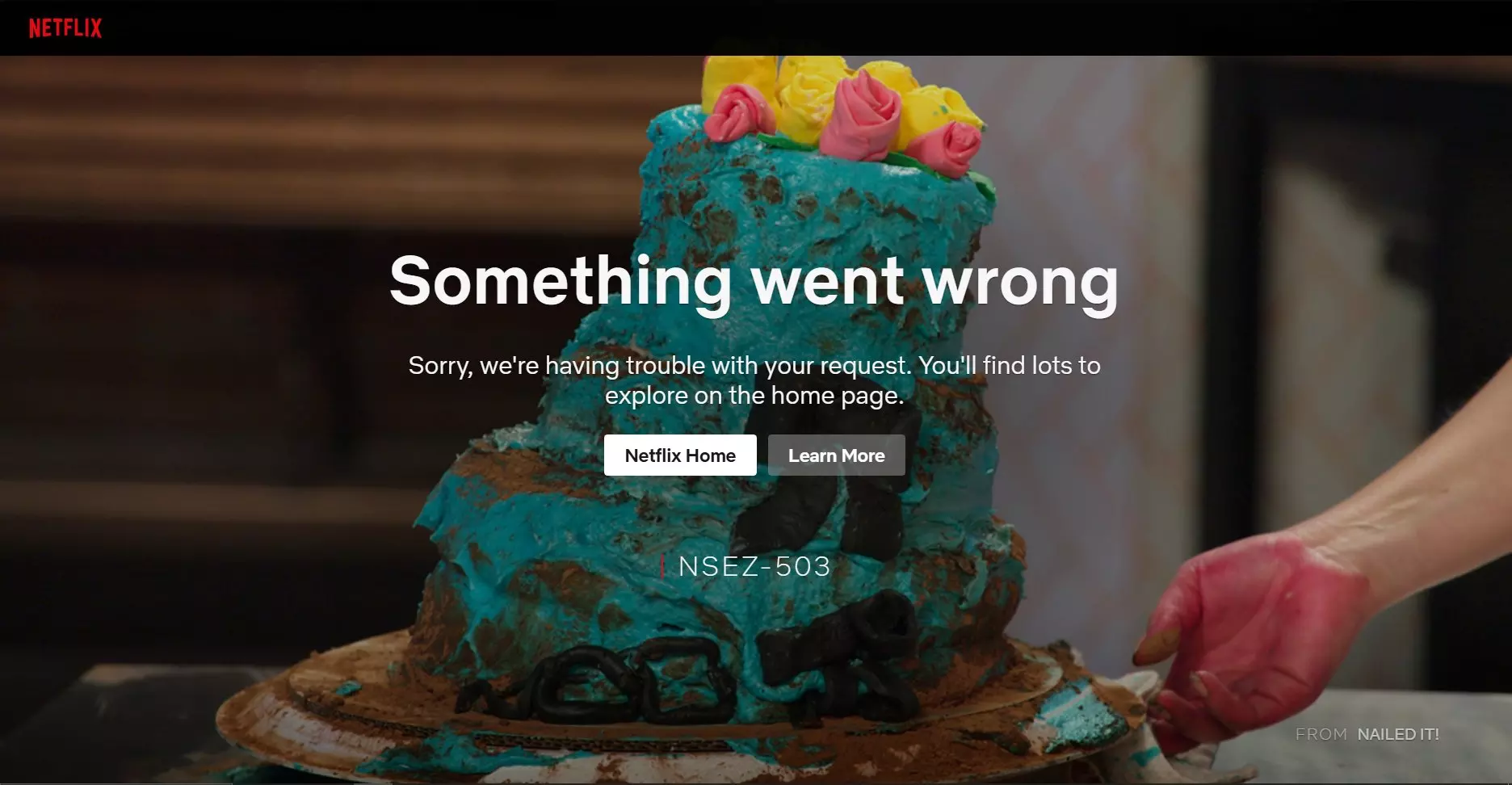Click the apology message about your request
Viewport: 1512px width, 785px height.
pyautogui.click(x=754, y=380)
